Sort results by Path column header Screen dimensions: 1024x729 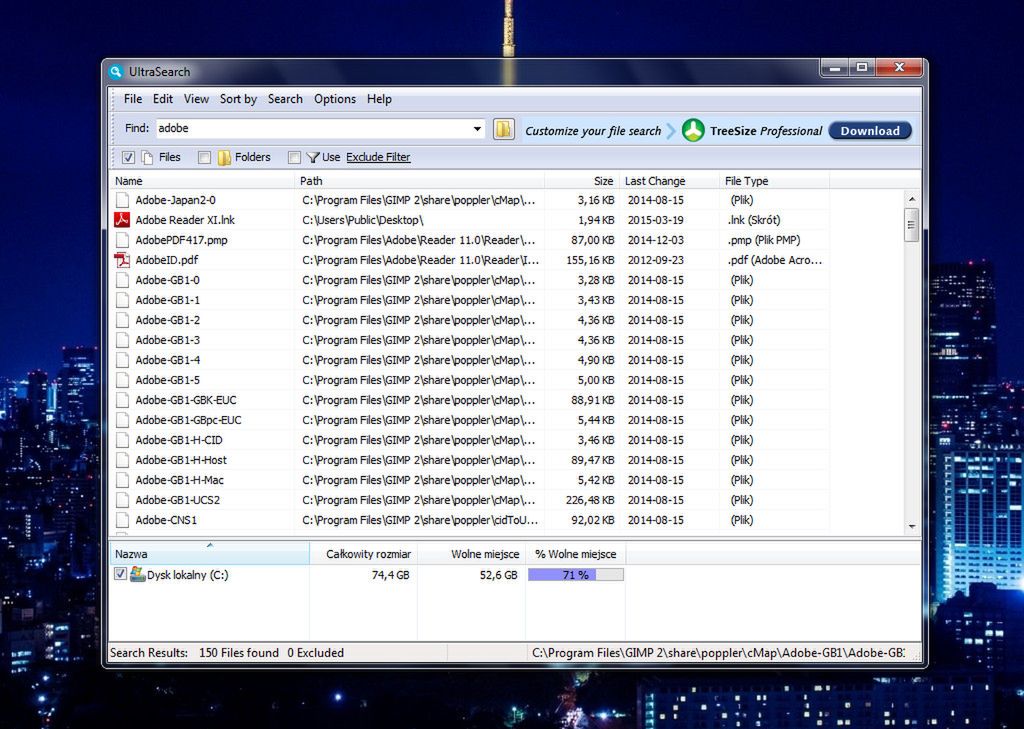click(419, 181)
